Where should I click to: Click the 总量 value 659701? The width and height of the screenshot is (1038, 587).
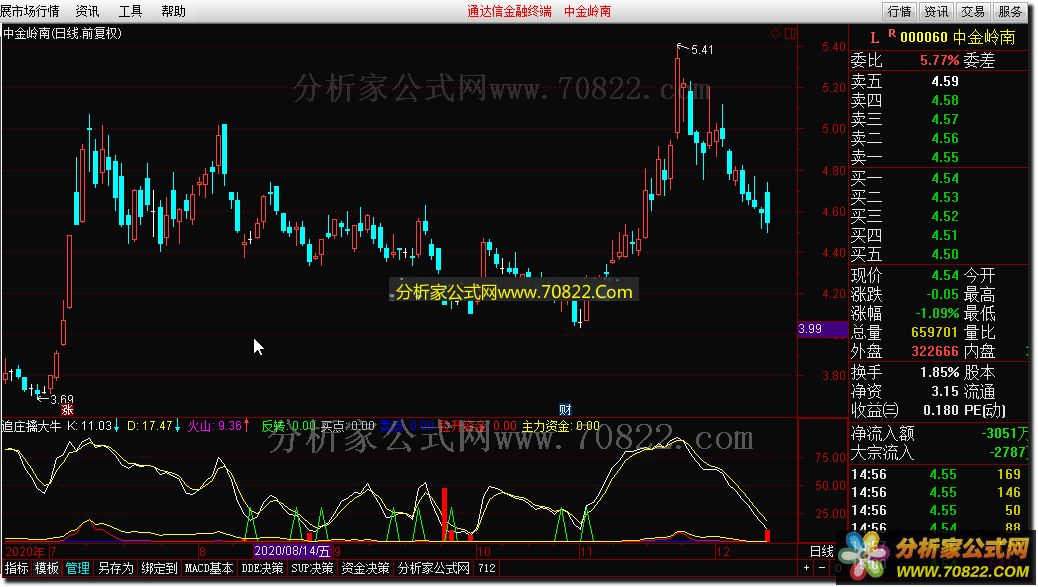(x=934, y=332)
